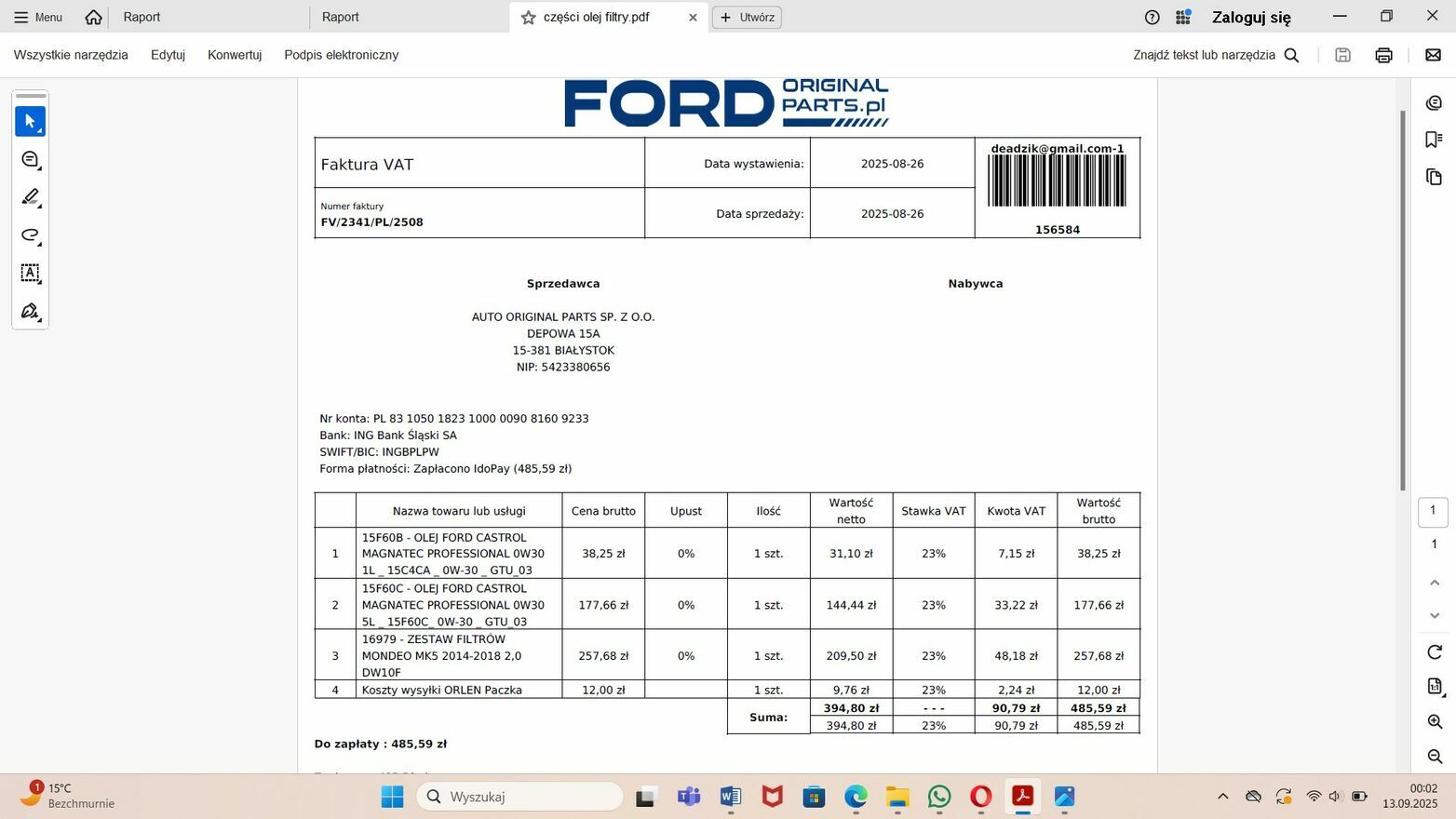The image size is (1456, 819).
Task: Star the części olej filtry.pdf document
Action: click(x=528, y=18)
